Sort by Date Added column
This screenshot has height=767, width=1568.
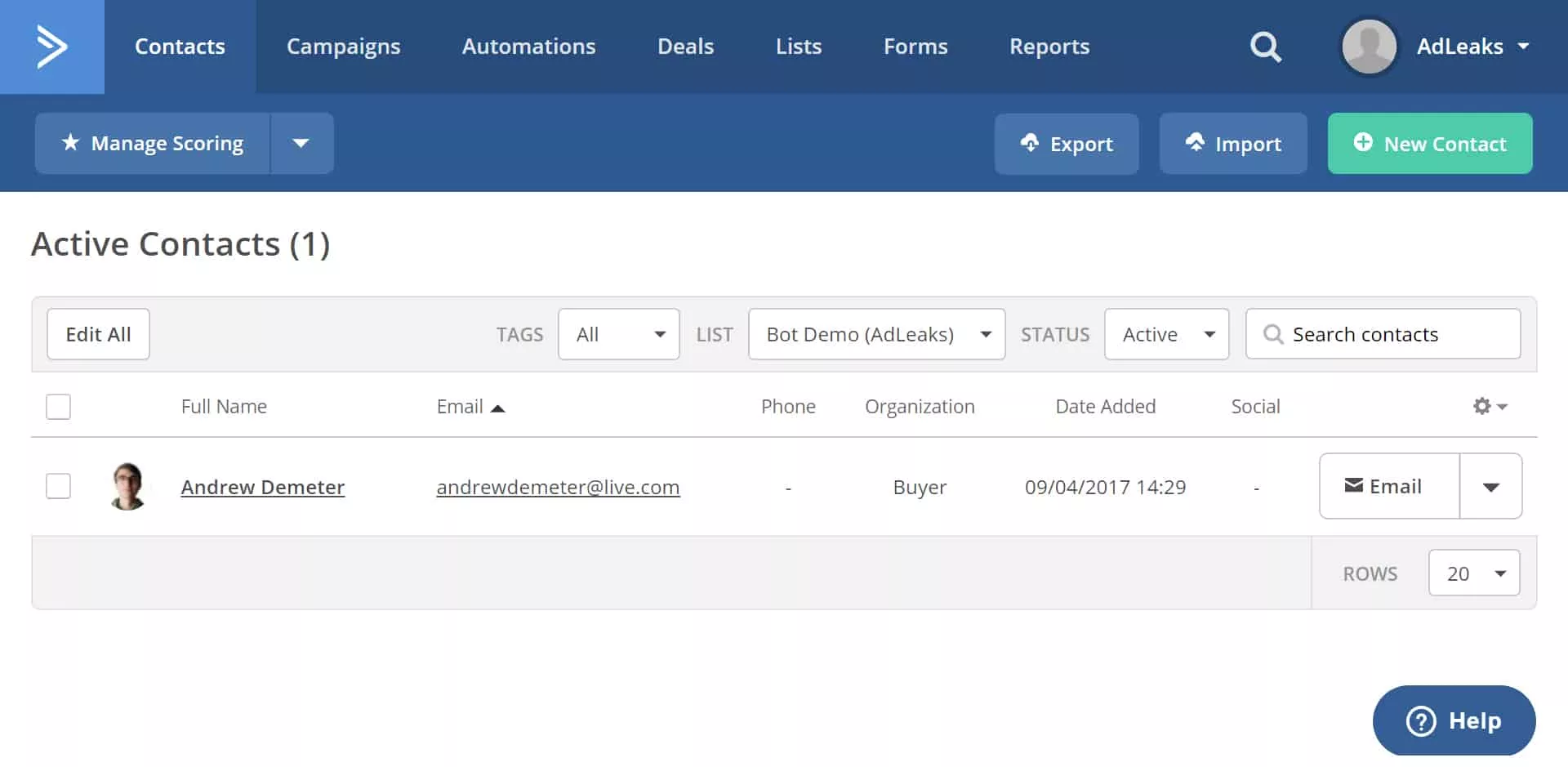[1105, 406]
